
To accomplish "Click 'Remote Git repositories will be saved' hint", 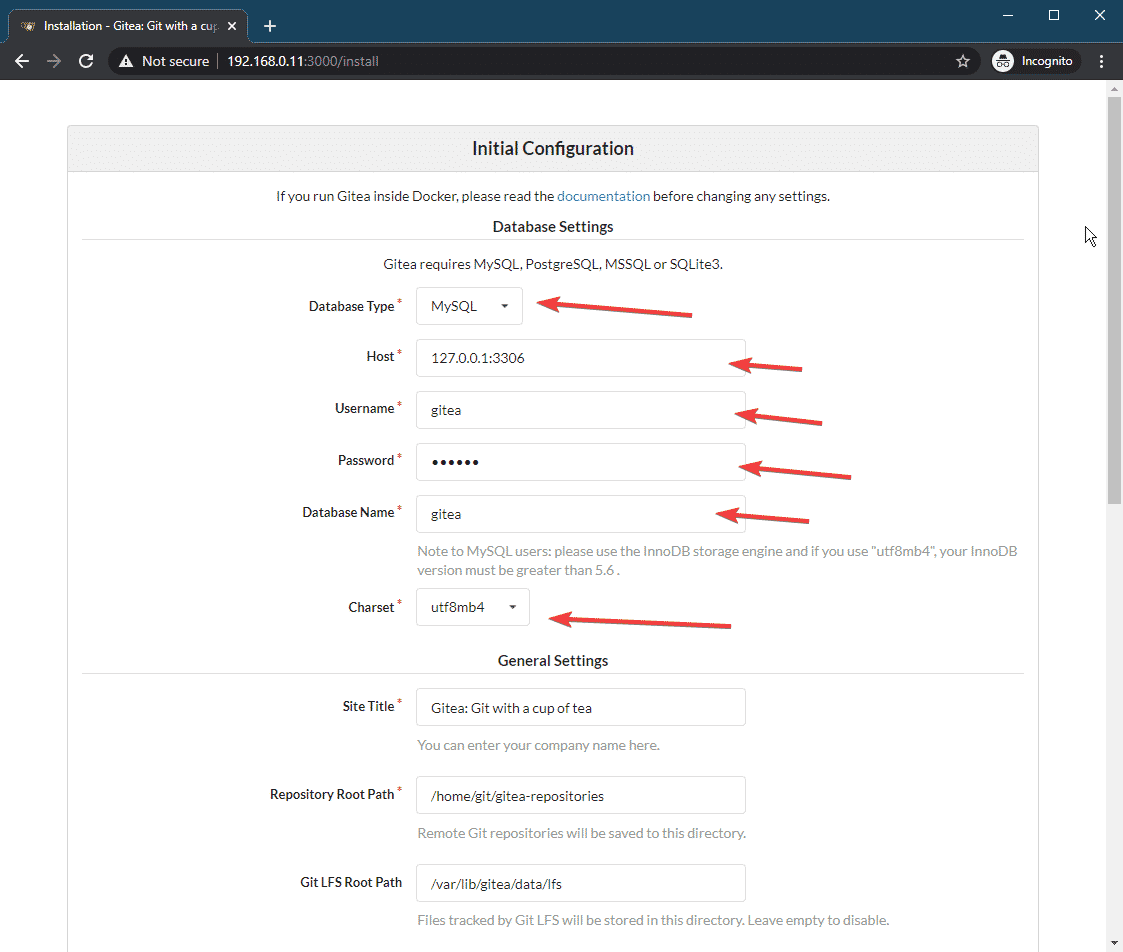I will 582,833.
